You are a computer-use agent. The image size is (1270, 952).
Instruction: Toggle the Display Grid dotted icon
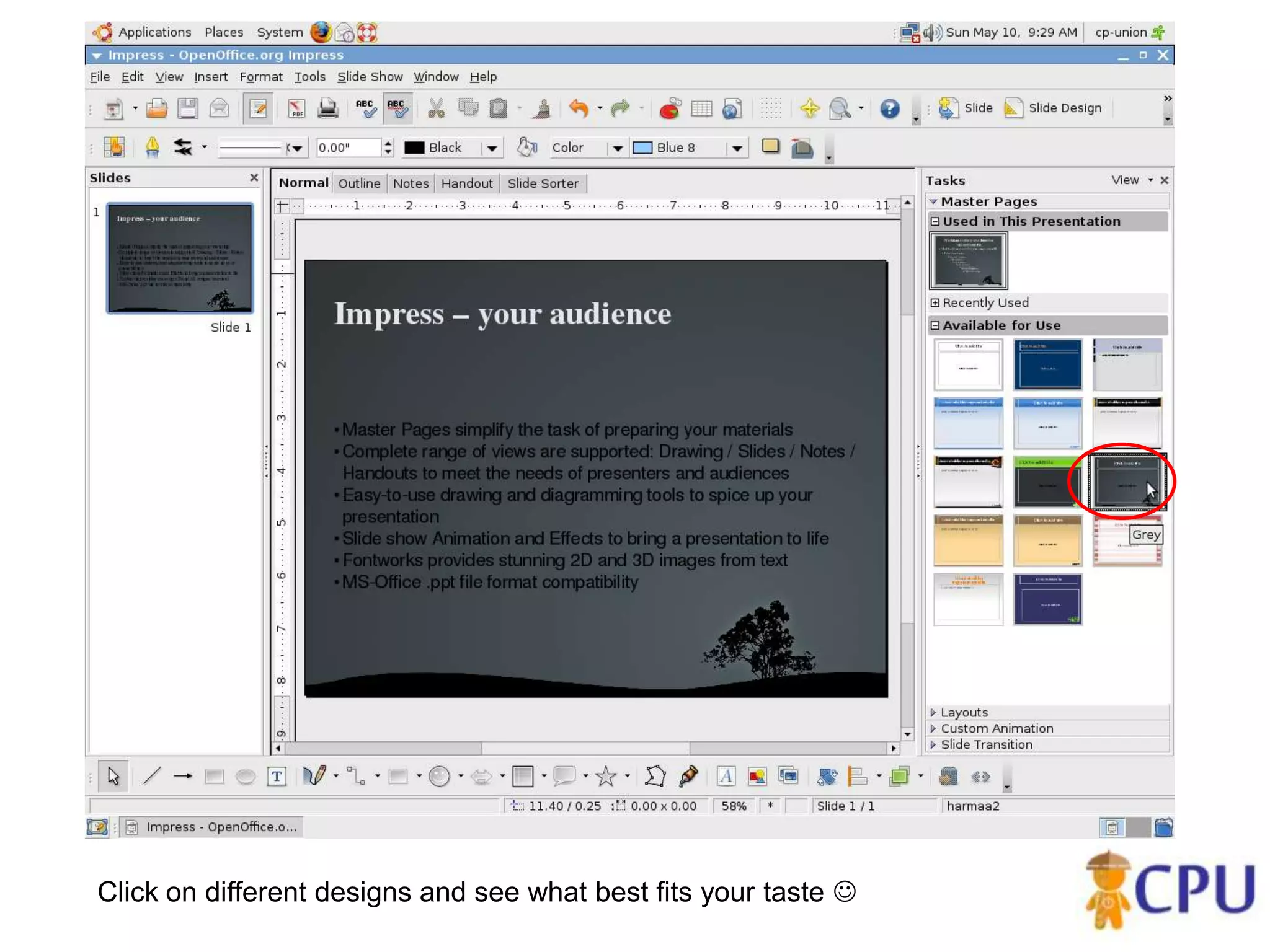point(771,109)
